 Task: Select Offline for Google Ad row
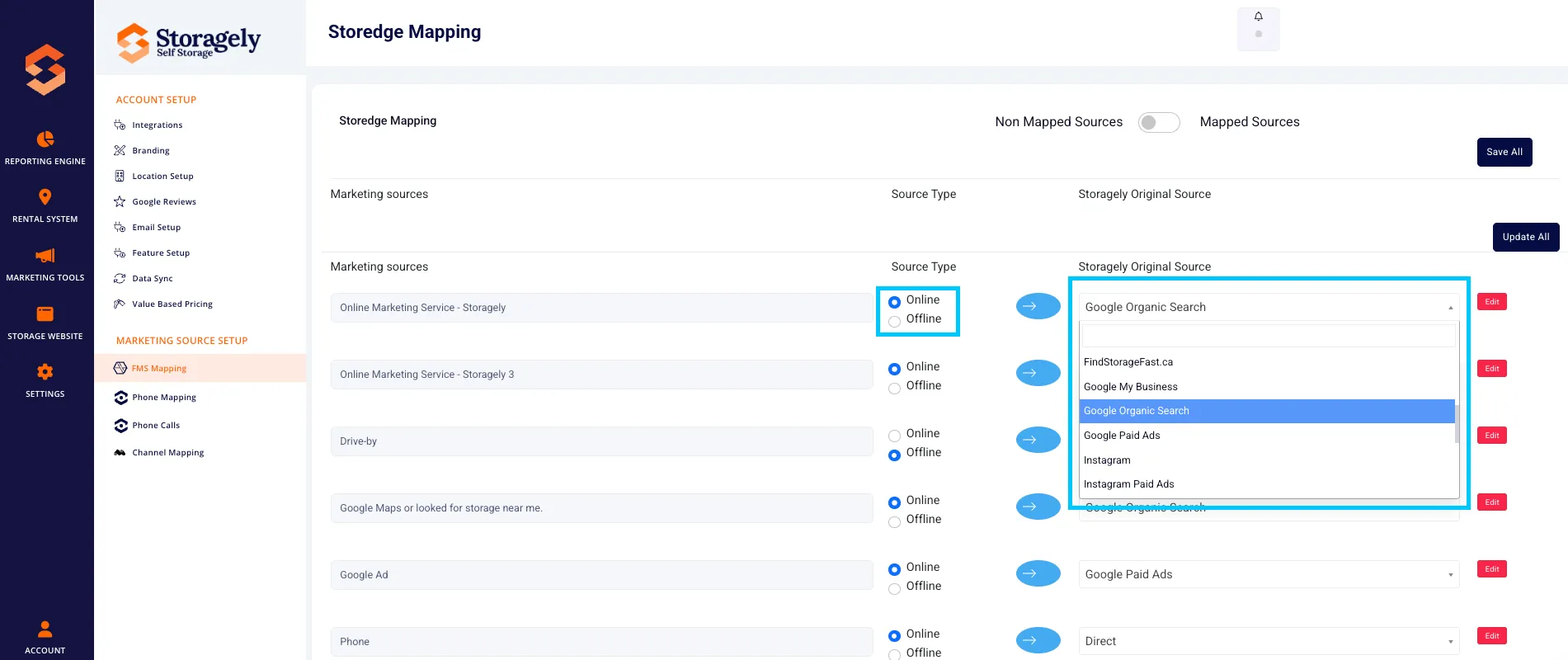coord(894,589)
